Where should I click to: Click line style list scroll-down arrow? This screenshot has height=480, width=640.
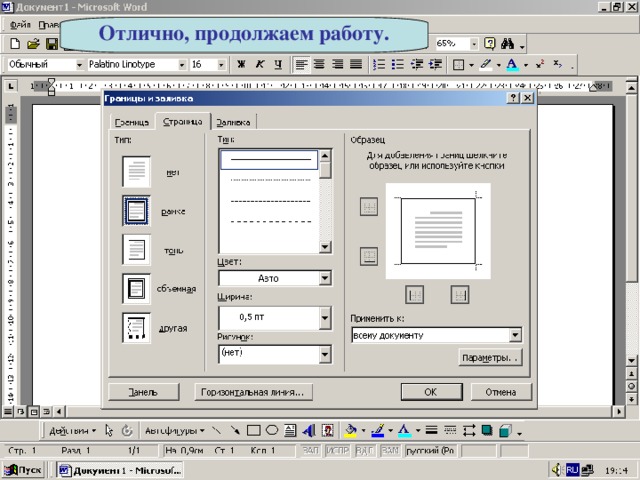[x=325, y=247]
